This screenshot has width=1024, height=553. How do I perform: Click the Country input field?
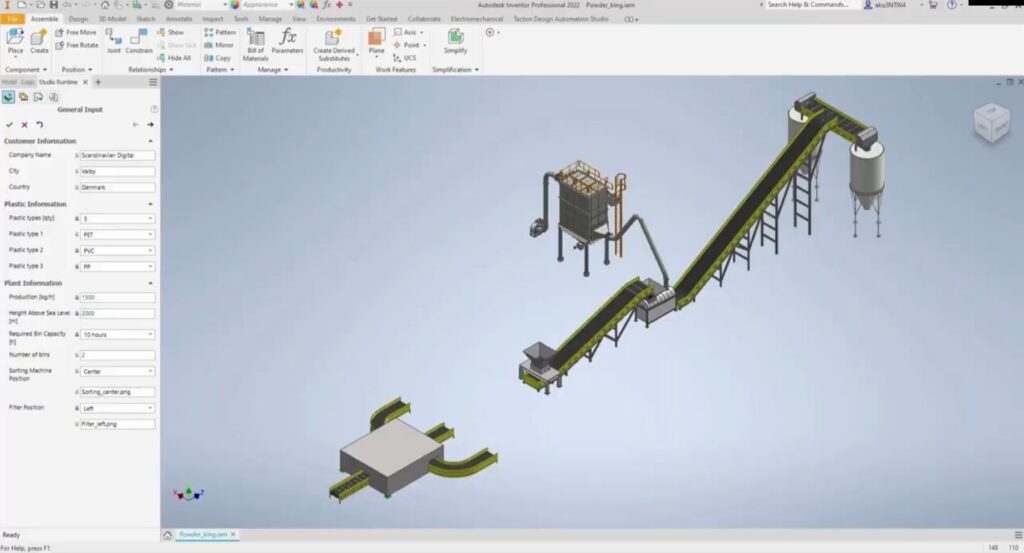pos(118,187)
